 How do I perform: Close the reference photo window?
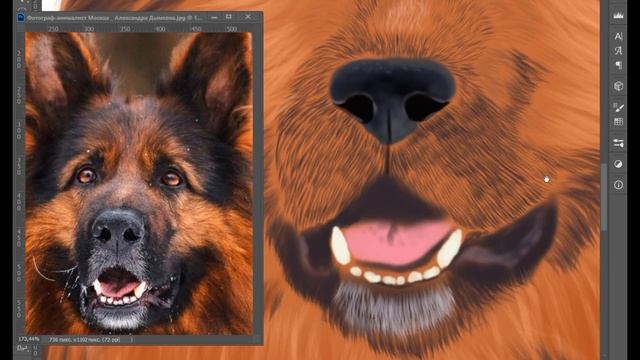point(248,17)
